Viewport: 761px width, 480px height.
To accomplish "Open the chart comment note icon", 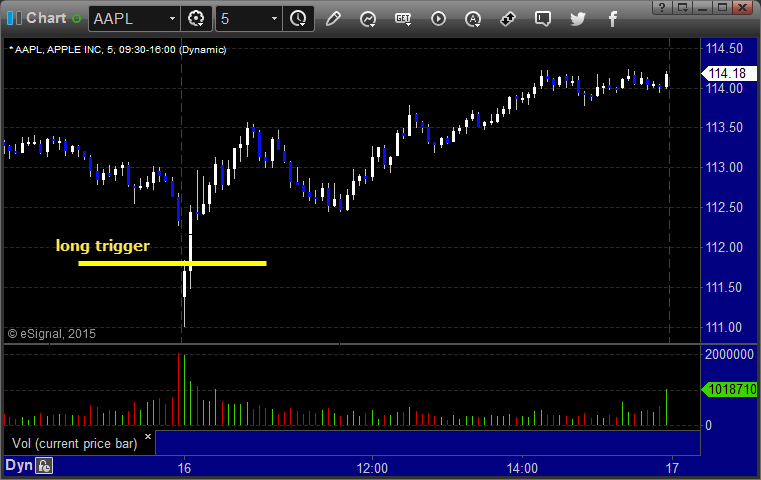I will 543,19.
